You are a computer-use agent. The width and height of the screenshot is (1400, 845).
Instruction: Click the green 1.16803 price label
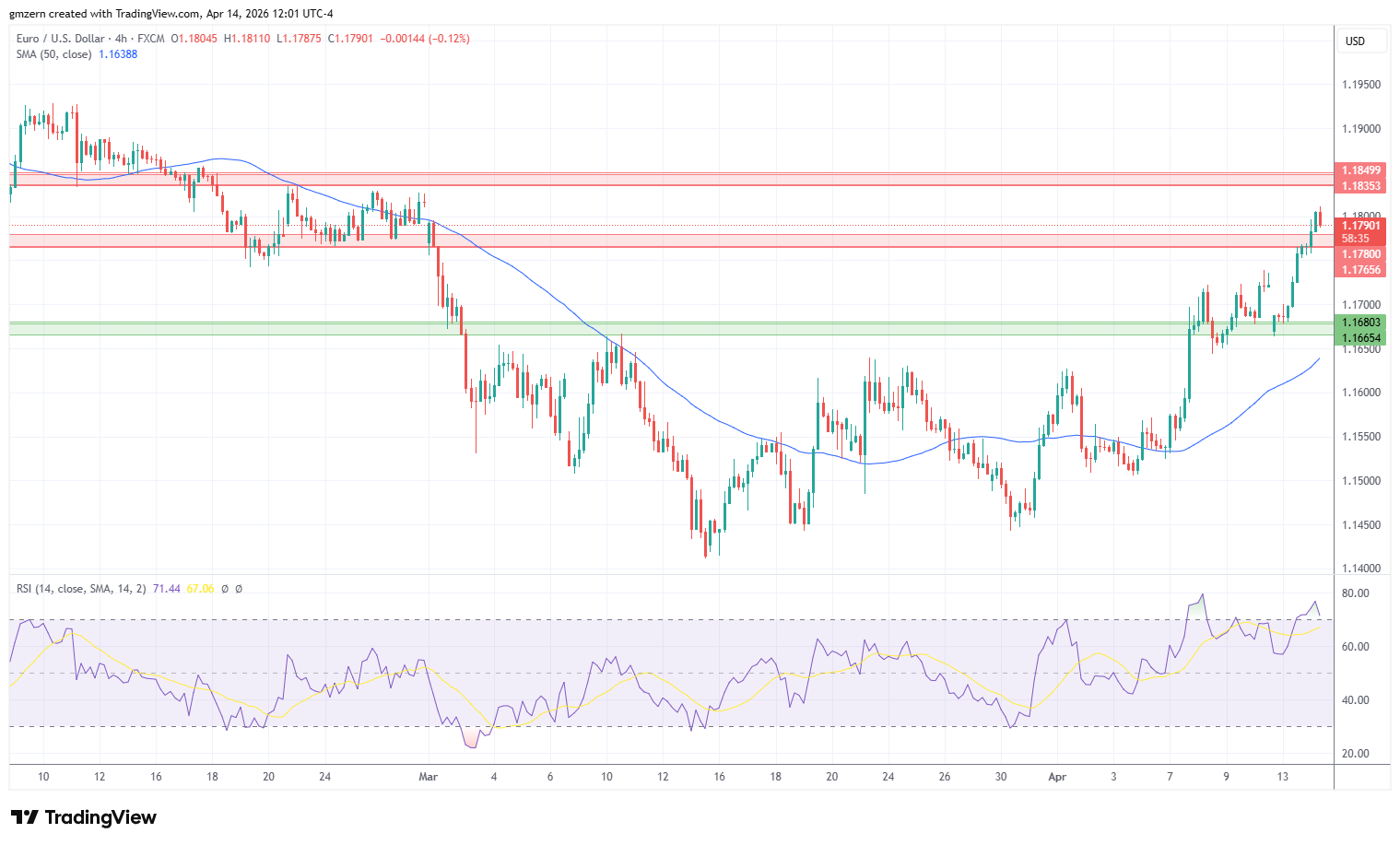coord(1360,323)
